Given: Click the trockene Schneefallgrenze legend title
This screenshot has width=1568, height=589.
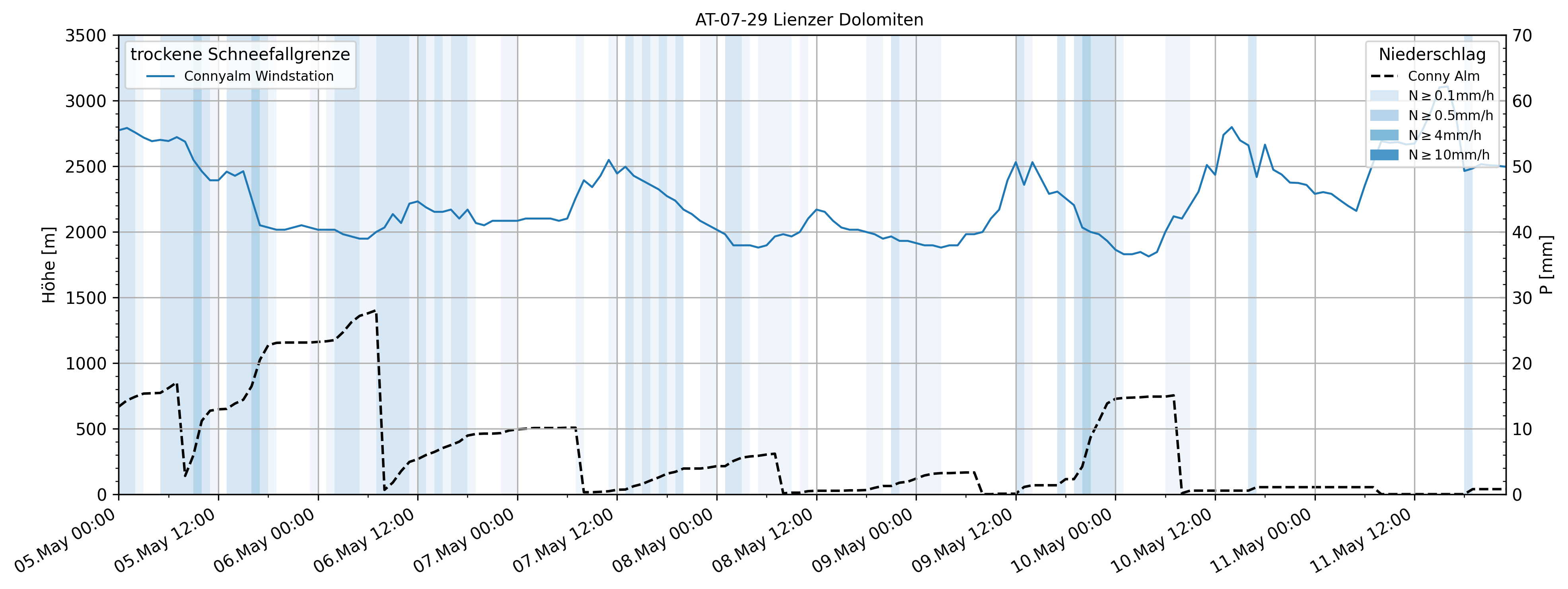Looking at the screenshot, I should click(x=240, y=55).
